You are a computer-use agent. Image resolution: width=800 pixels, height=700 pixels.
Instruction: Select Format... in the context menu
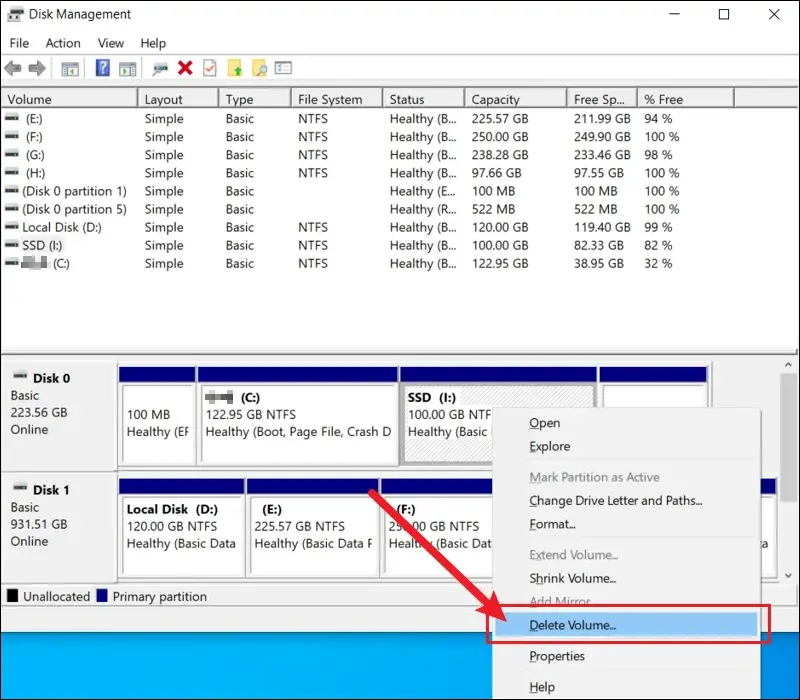552,524
